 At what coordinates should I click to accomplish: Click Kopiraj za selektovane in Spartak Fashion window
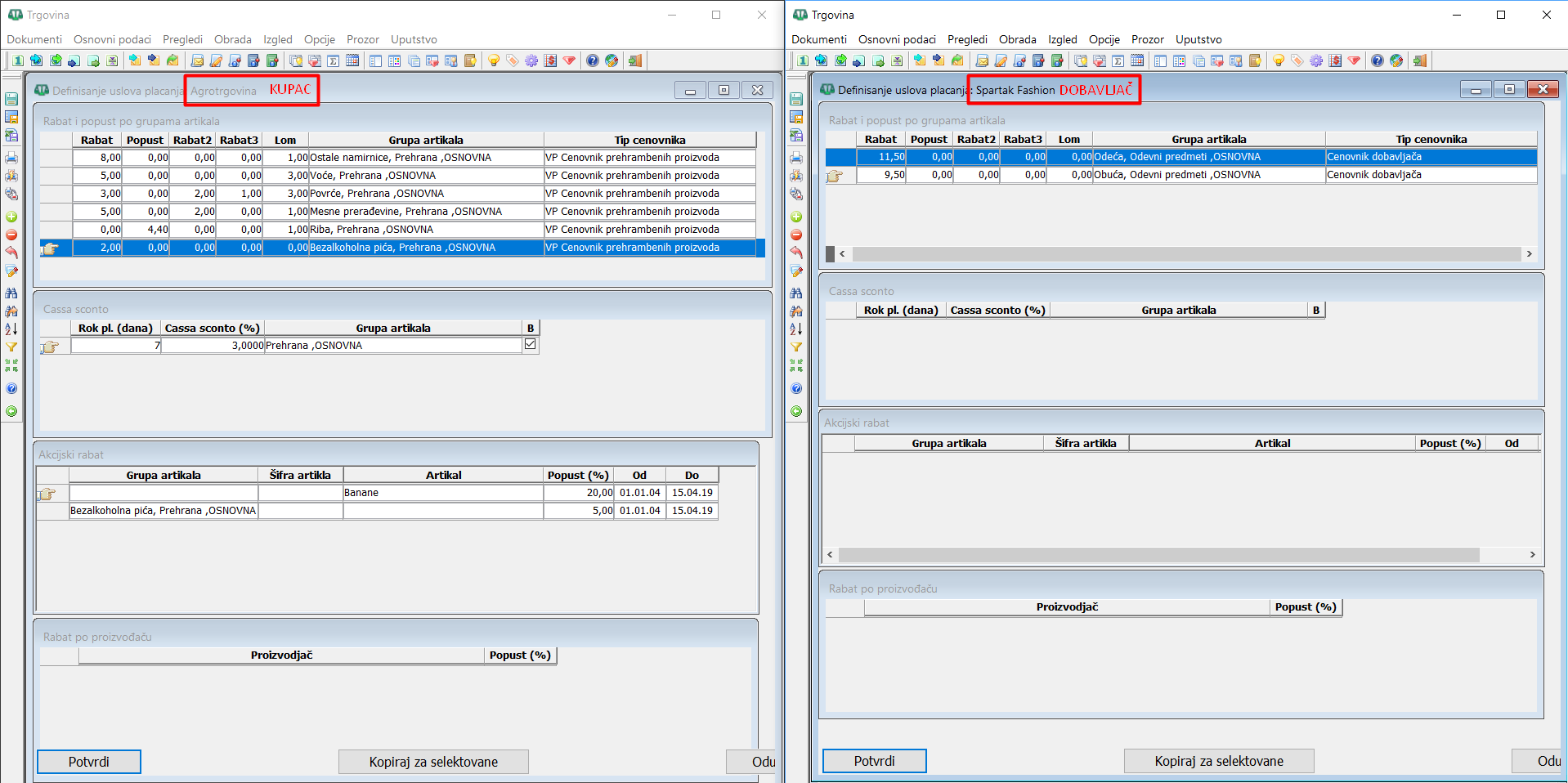click(1219, 761)
